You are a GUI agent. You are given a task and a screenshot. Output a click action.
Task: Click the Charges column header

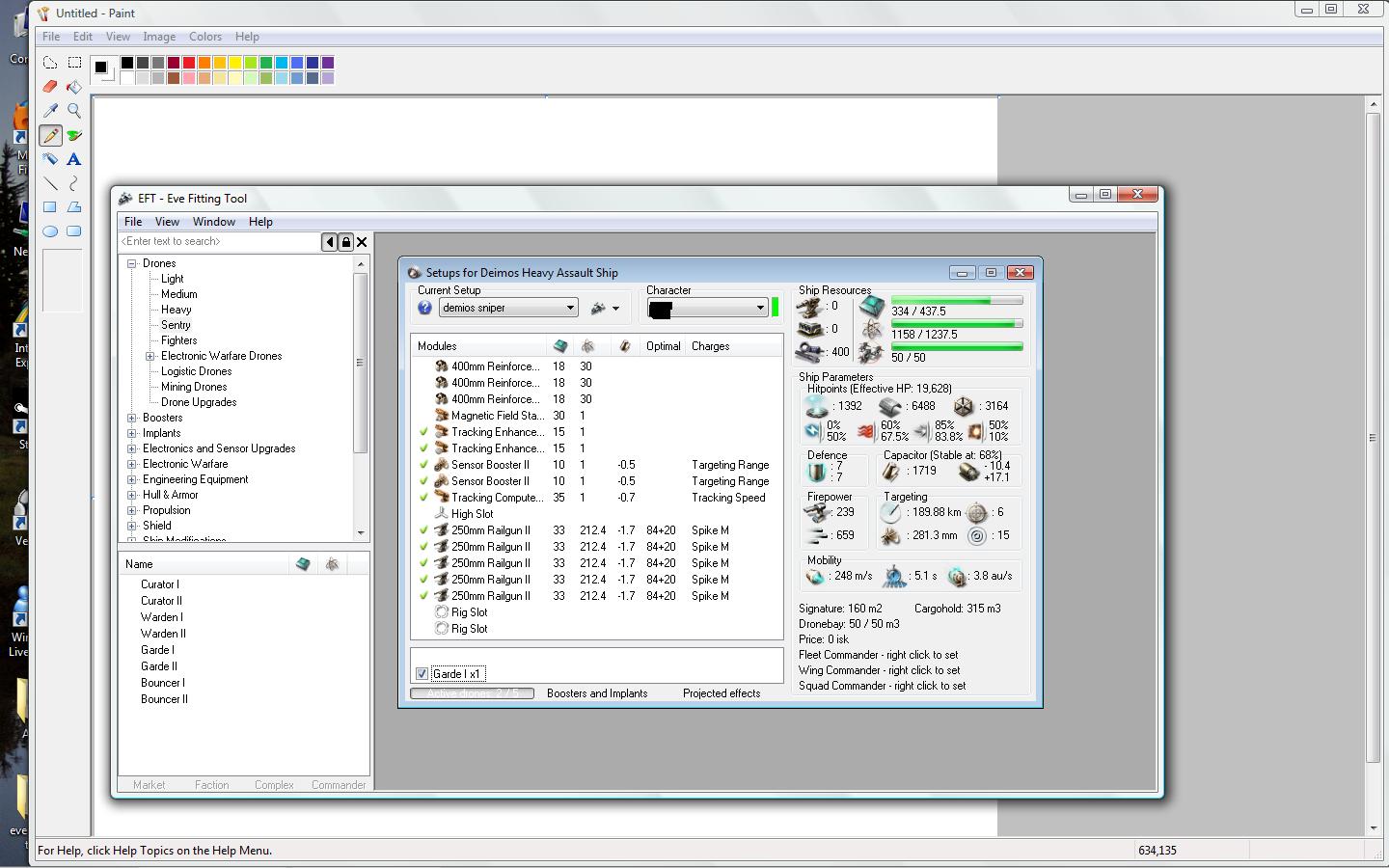point(711,346)
